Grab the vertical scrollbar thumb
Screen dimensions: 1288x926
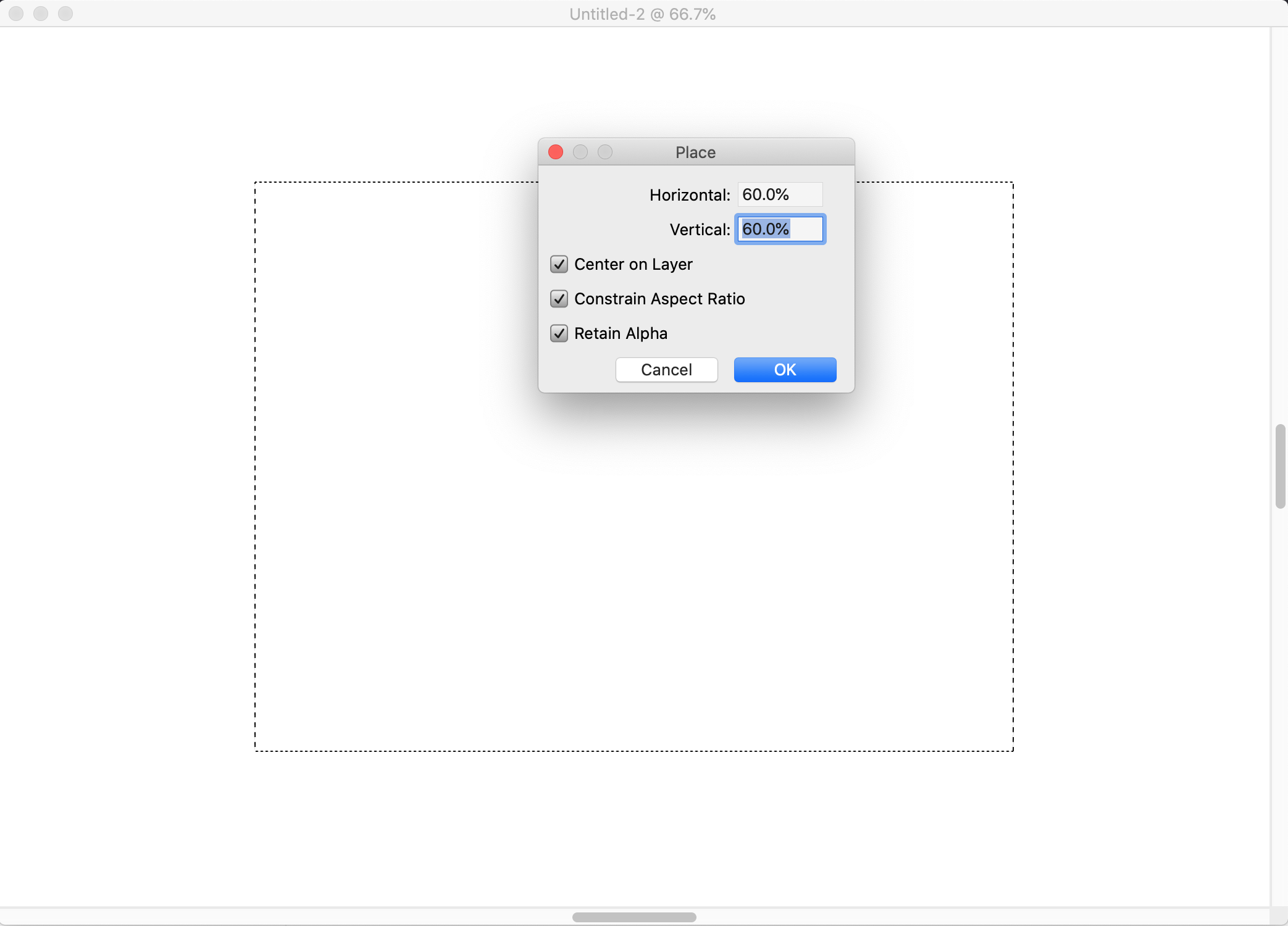pyautogui.click(x=1280, y=466)
